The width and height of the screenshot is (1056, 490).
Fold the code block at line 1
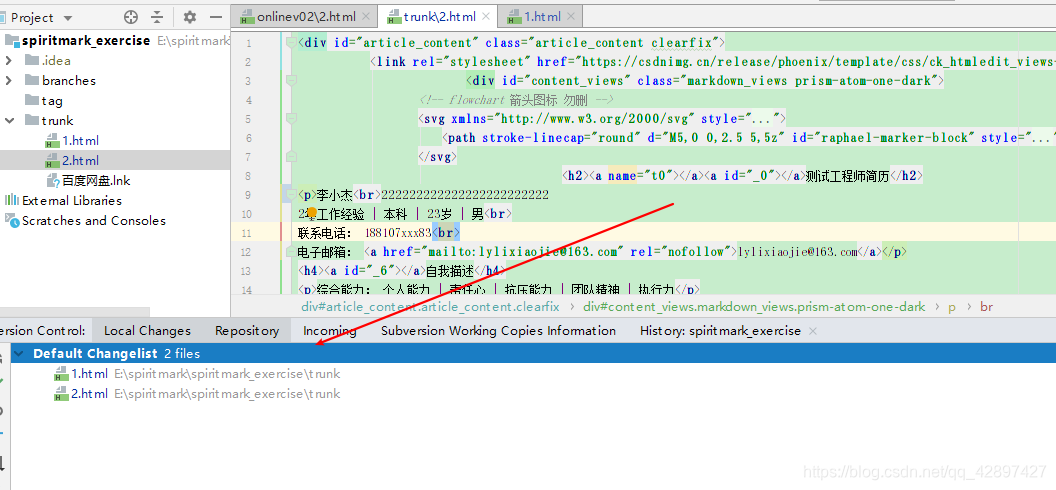click(292, 43)
